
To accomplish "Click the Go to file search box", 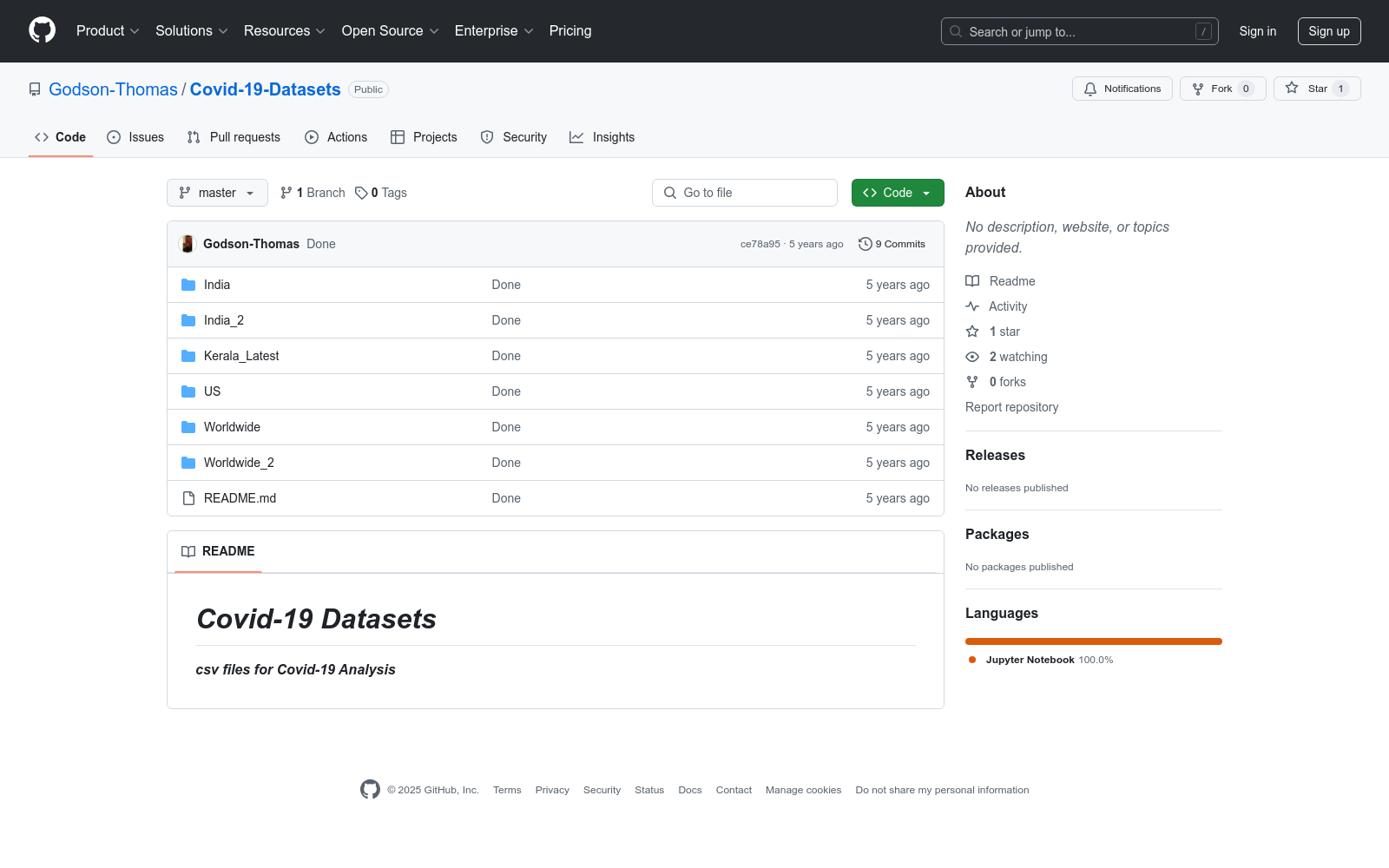I will (745, 193).
